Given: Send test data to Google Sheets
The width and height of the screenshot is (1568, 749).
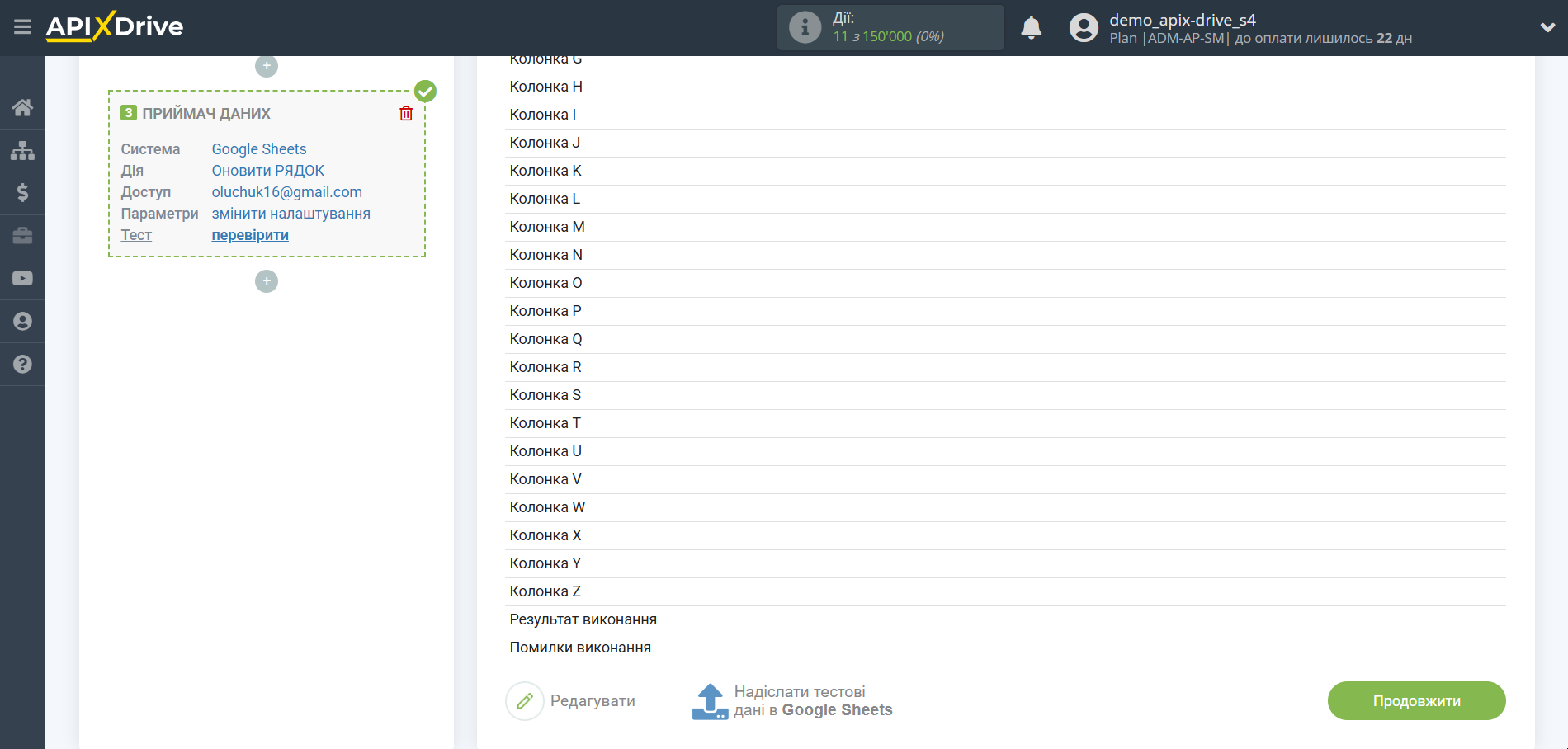Looking at the screenshot, I should click(792, 701).
